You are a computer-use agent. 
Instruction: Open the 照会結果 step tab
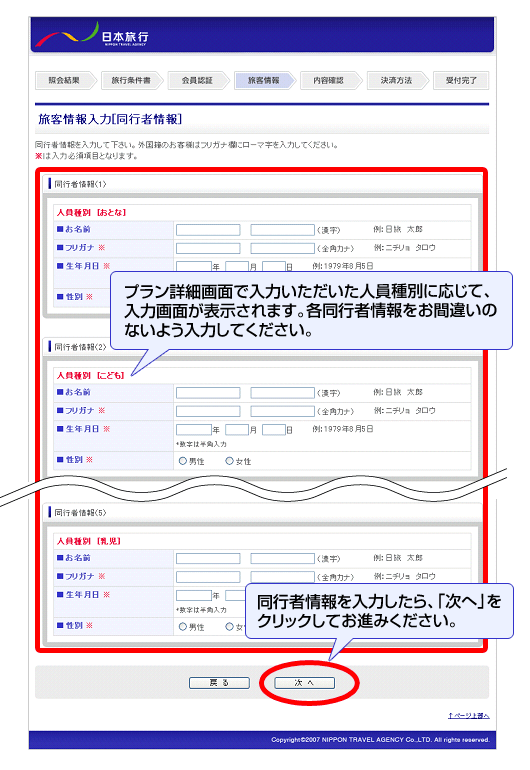pyautogui.click(x=64, y=81)
